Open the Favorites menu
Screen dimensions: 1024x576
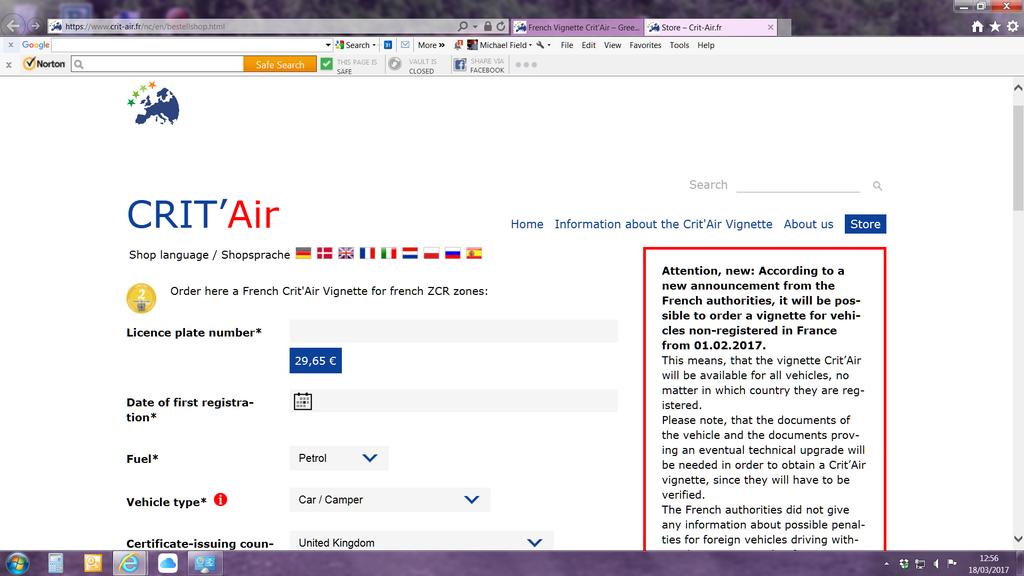[645, 45]
